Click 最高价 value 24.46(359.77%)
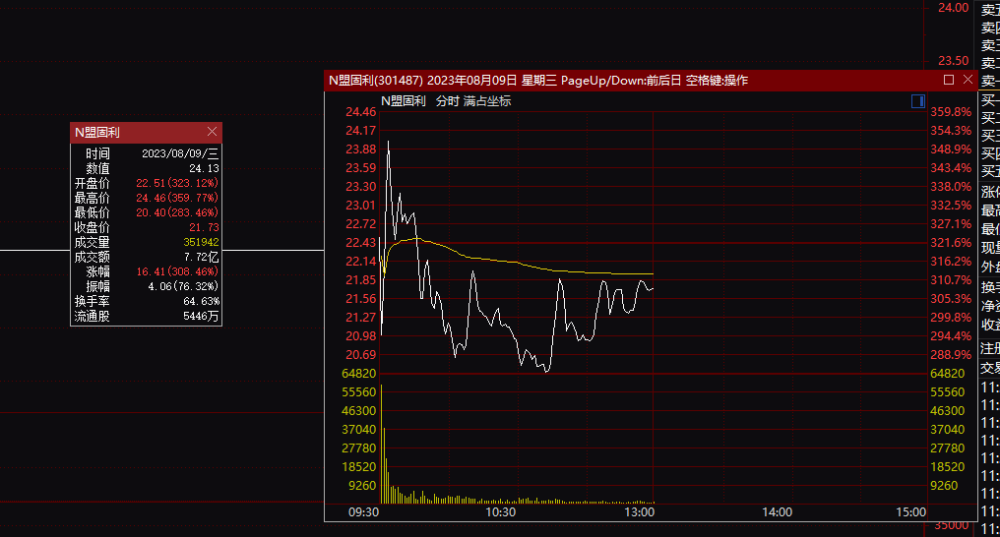This screenshot has height=537, width=1000. point(177,198)
